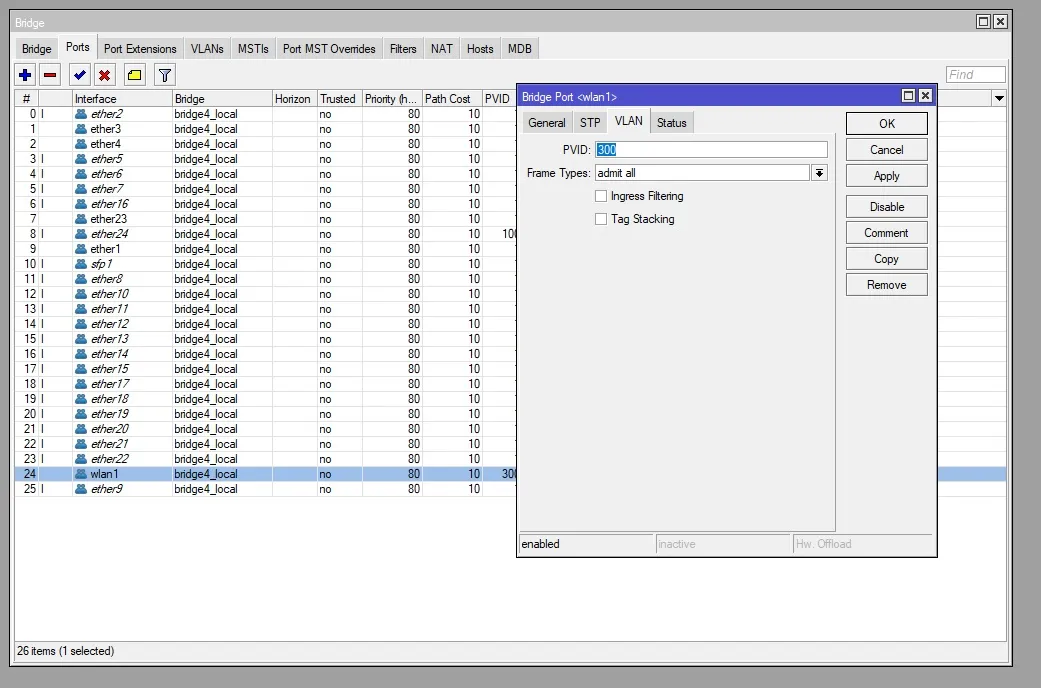Click the wlan1 interface icon in row 24

81,474
